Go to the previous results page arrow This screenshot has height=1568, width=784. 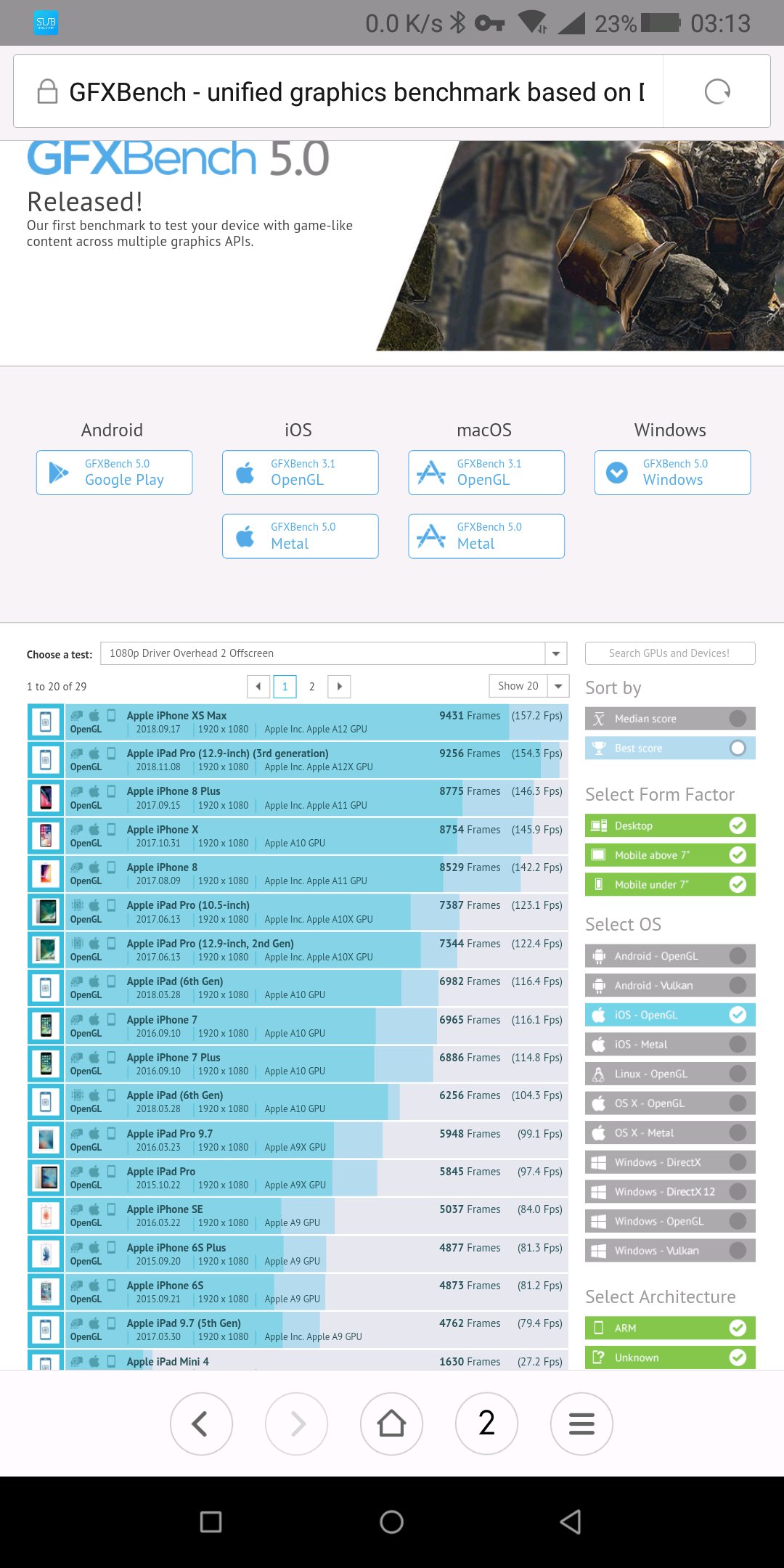tap(258, 686)
